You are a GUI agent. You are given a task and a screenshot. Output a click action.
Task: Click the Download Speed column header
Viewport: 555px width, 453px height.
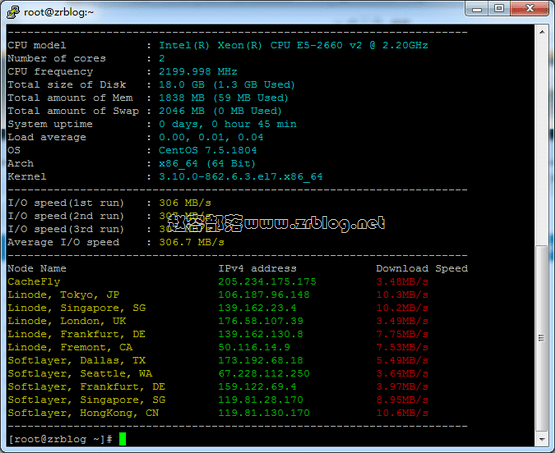coord(422,269)
